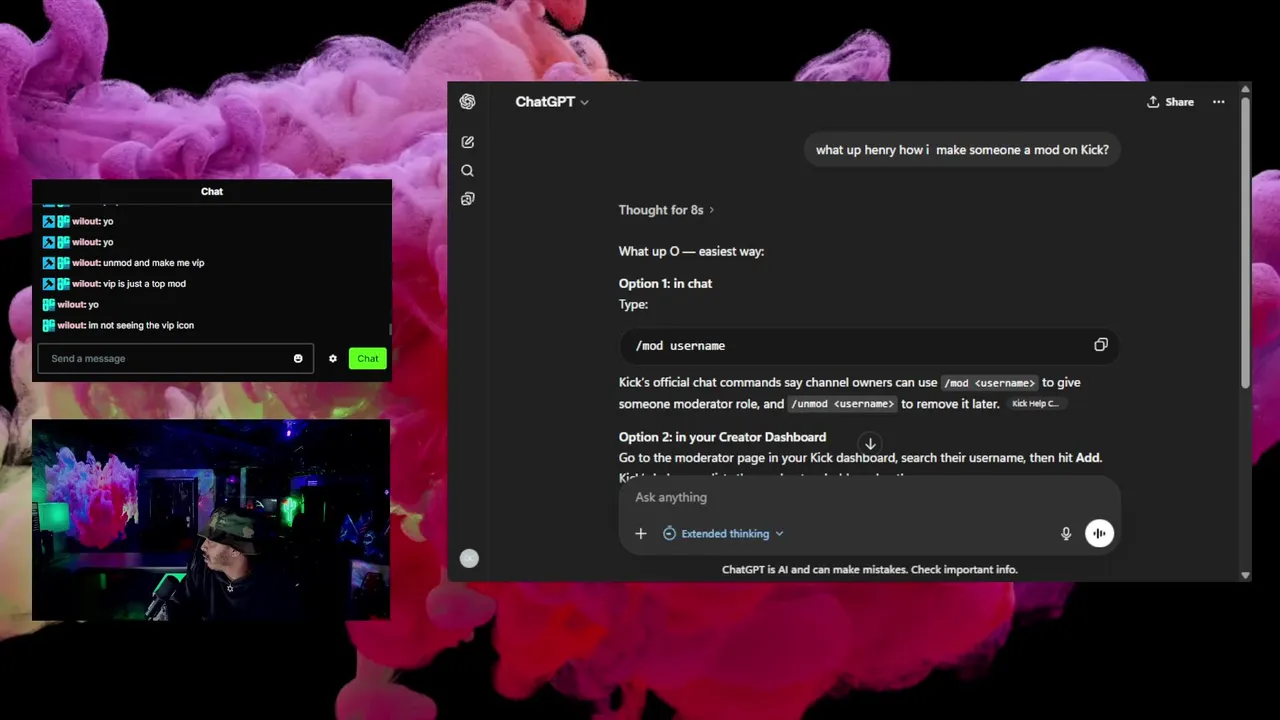Copy the /mod username code block
This screenshot has height=720, width=1280.
click(x=1101, y=345)
